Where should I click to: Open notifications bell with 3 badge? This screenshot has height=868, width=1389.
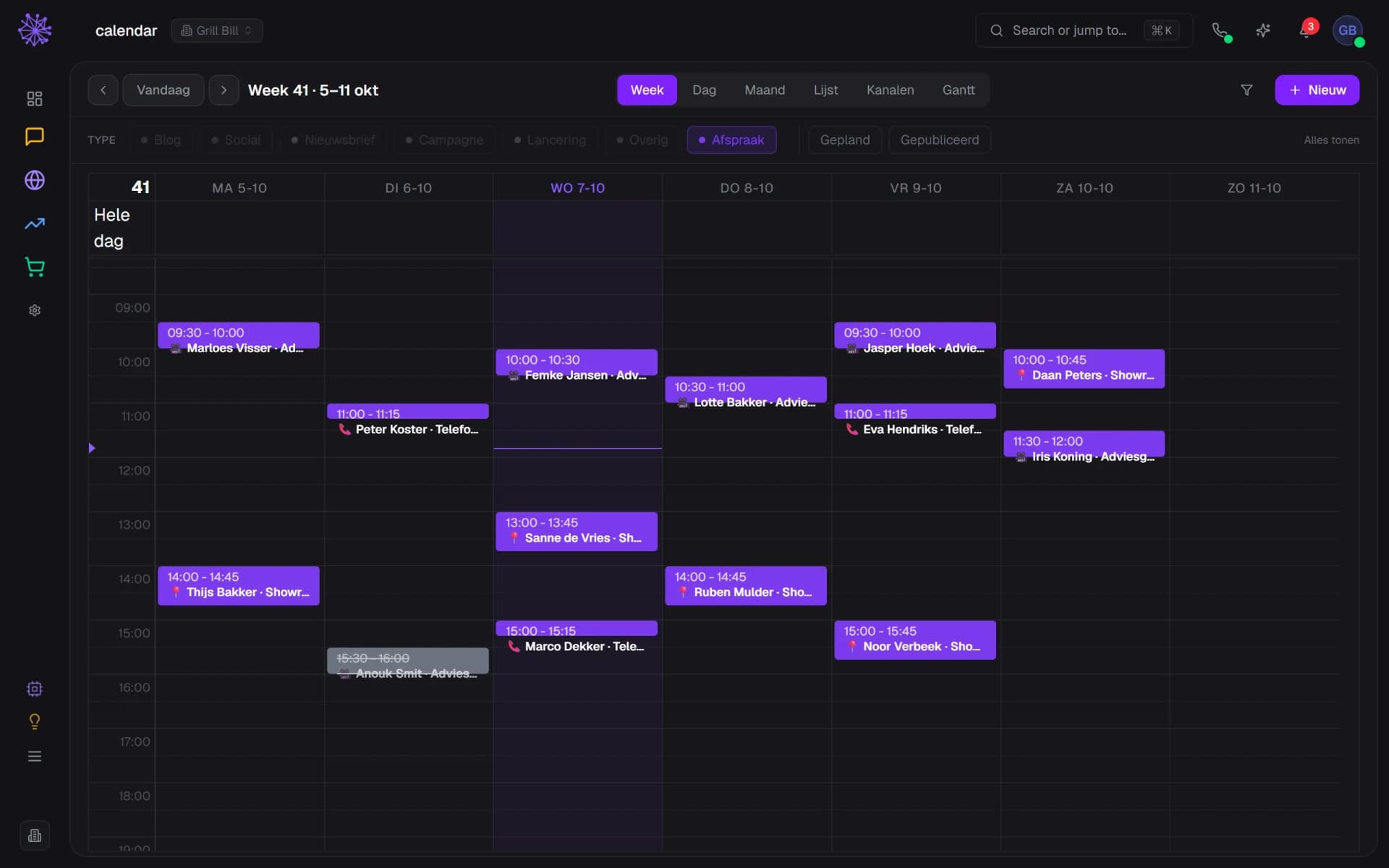tap(1307, 30)
